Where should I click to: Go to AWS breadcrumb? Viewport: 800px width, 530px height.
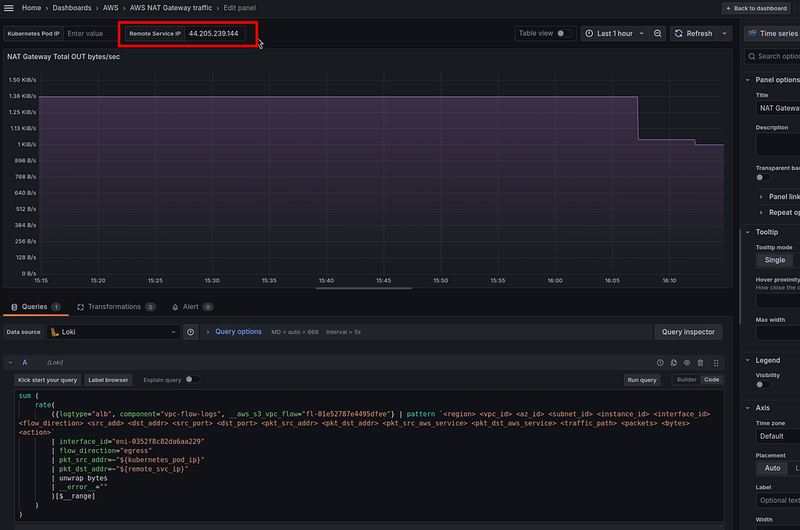click(x=110, y=8)
